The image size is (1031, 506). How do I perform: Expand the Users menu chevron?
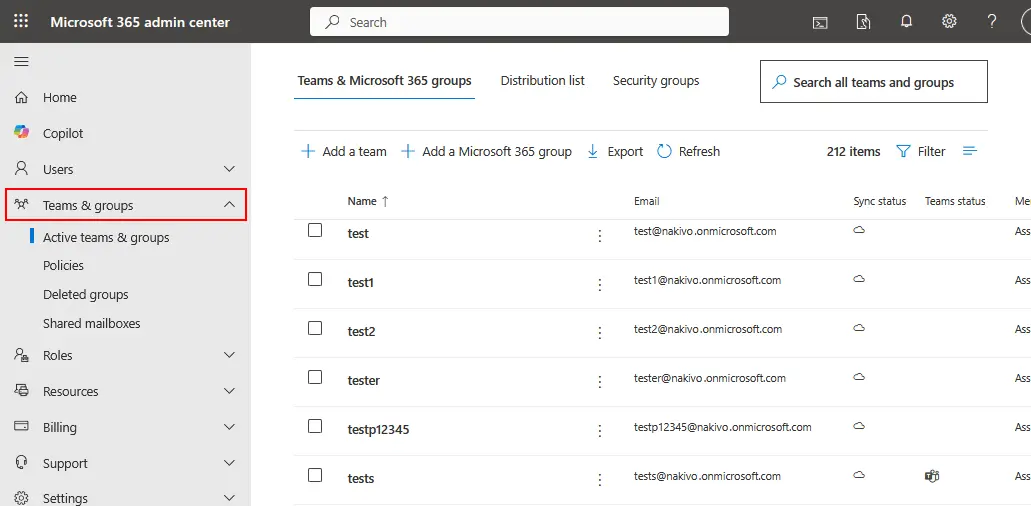pyautogui.click(x=229, y=169)
